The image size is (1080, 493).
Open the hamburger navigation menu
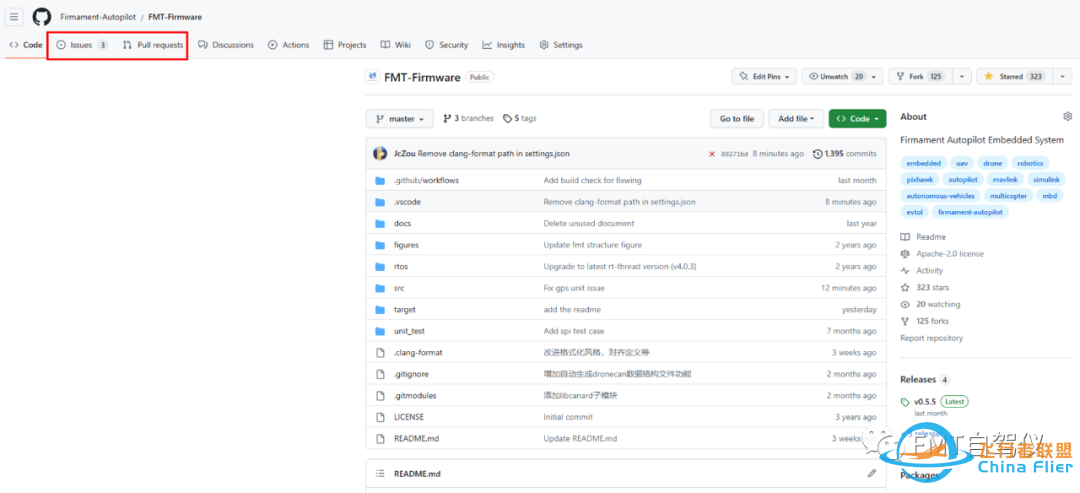tap(14, 17)
